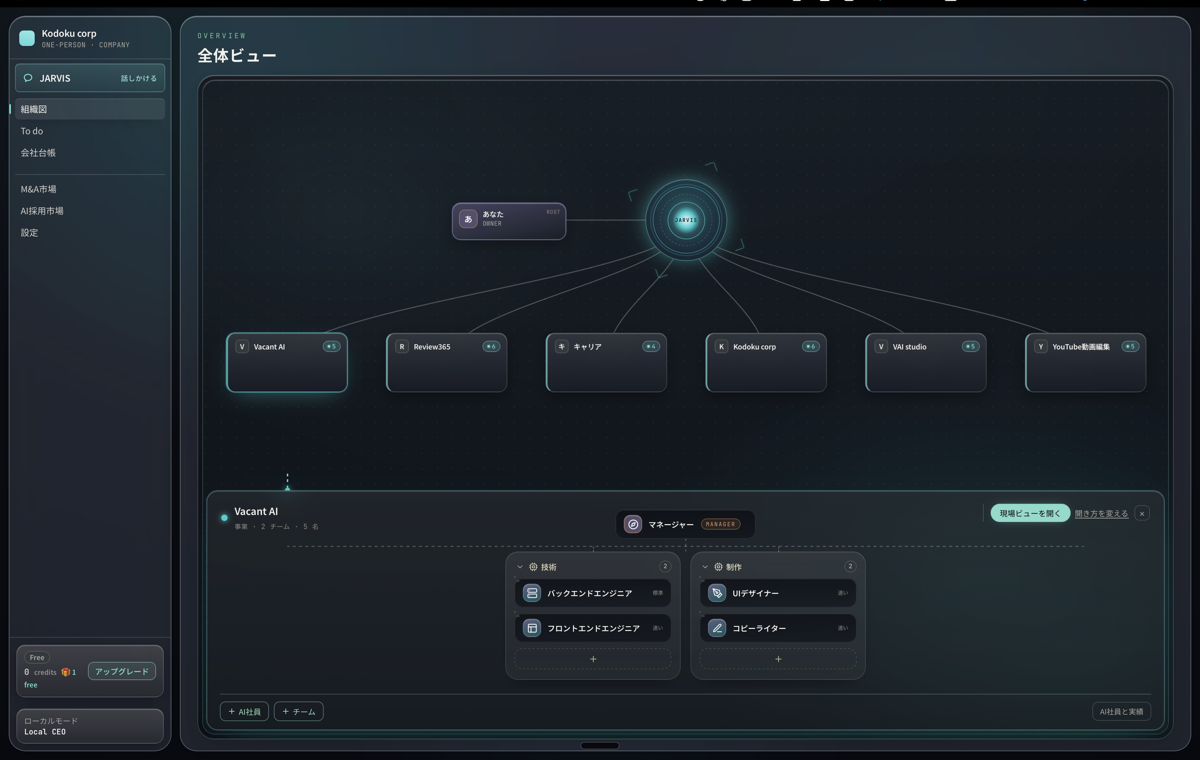Click the 事業・2チーム・5名 subtitle

(277, 526)
